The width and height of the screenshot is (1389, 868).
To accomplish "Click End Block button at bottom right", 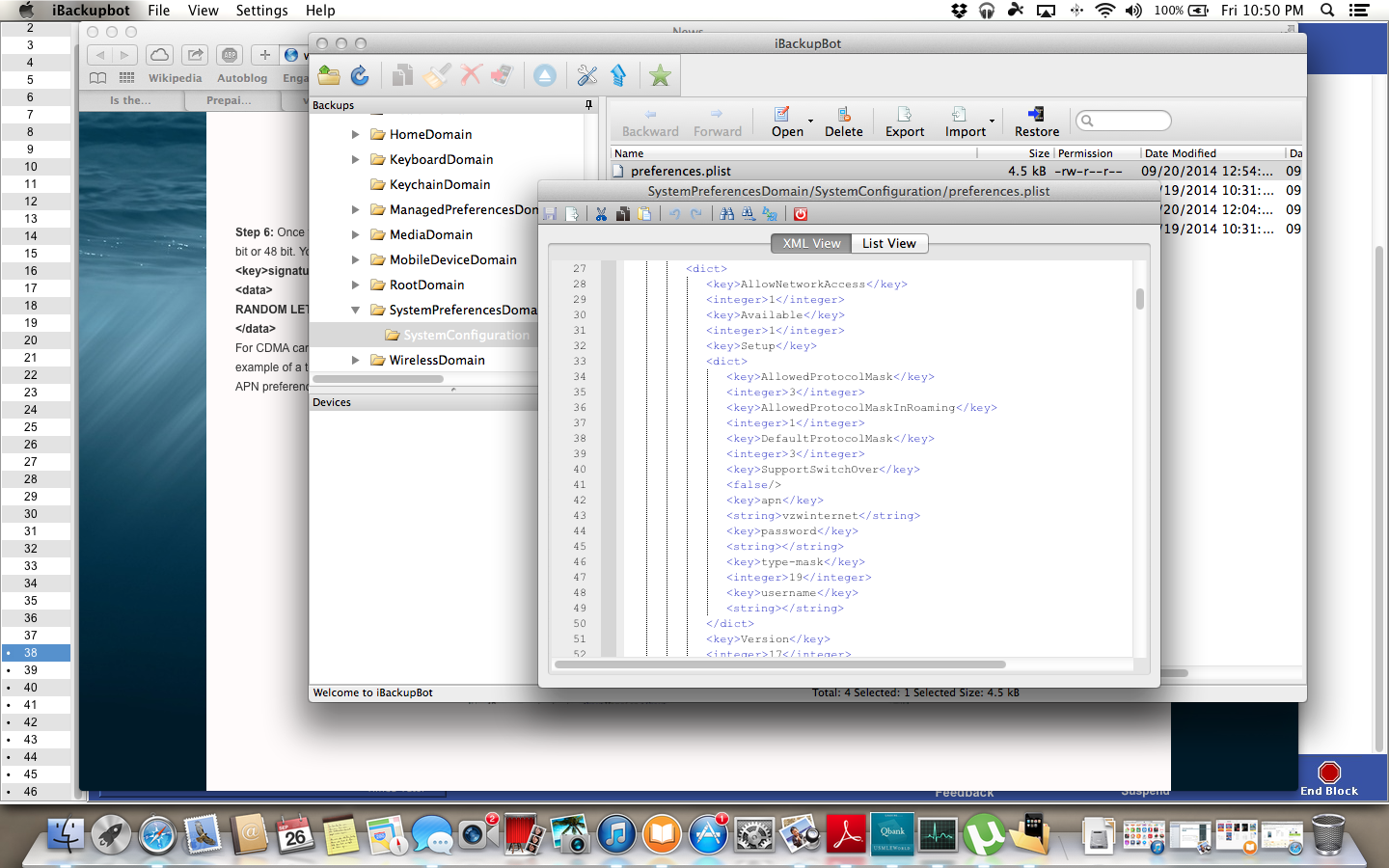I will click(x=1329, y=778).
